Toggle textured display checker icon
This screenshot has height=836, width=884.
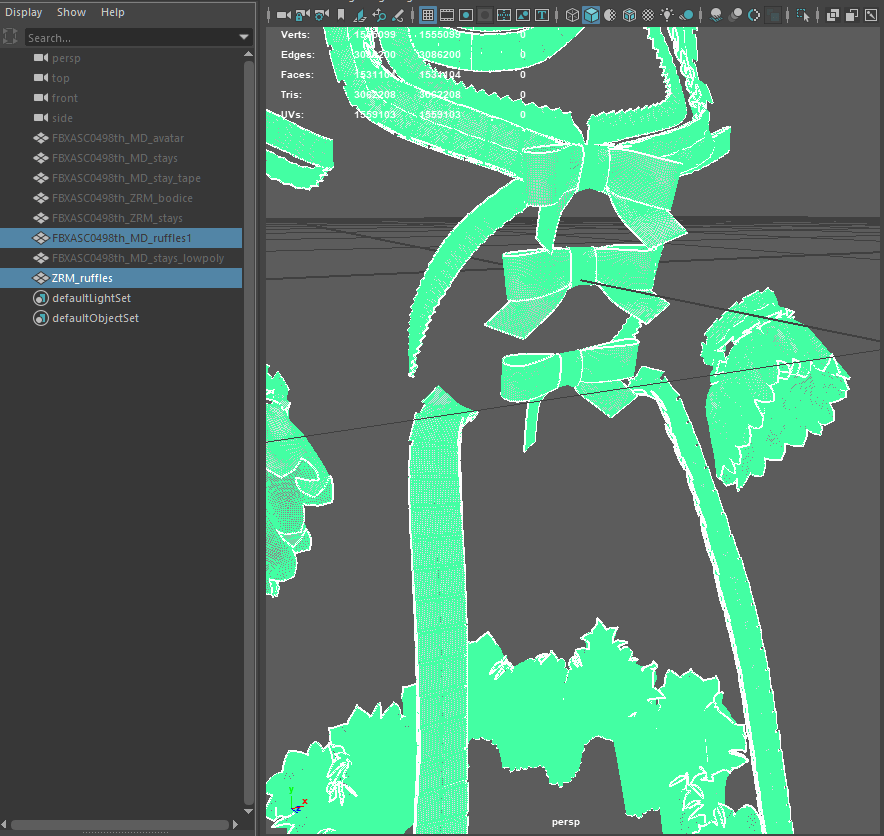[648, 15]
